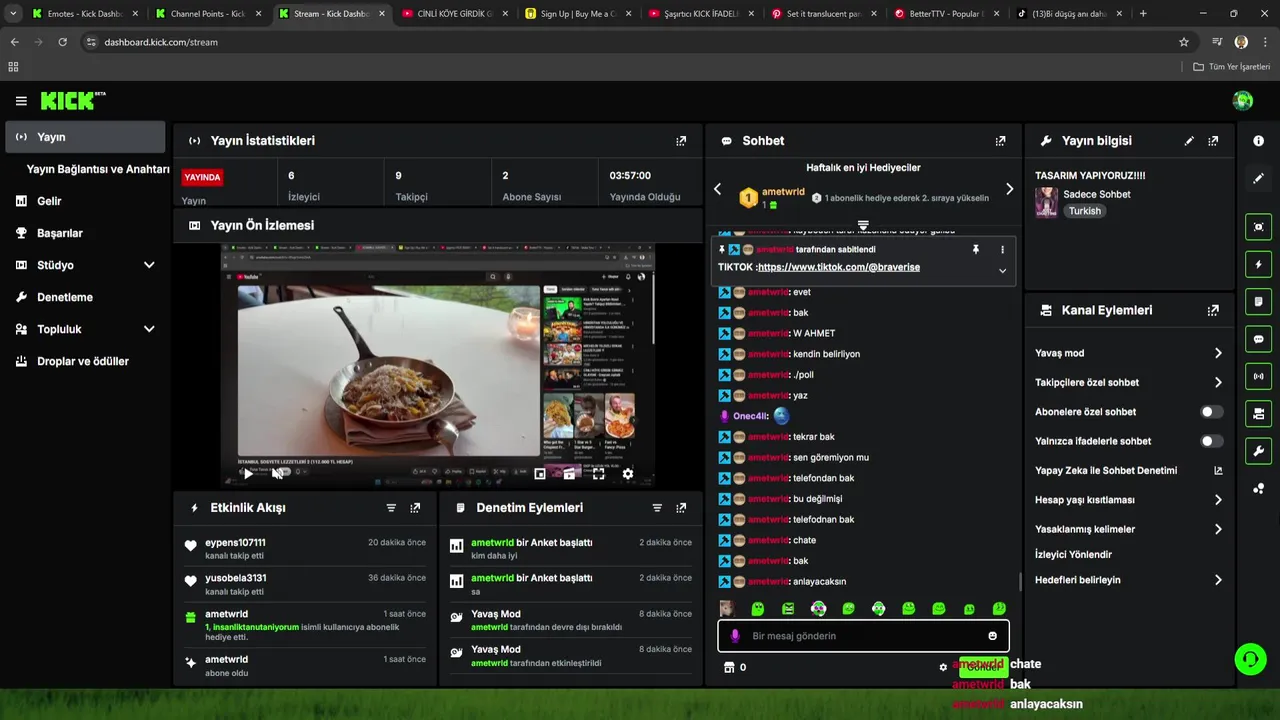The image size is (1280, 720).
Task: Toggle stream stats broadcast icon in right rail
Action: (1258, 376)
